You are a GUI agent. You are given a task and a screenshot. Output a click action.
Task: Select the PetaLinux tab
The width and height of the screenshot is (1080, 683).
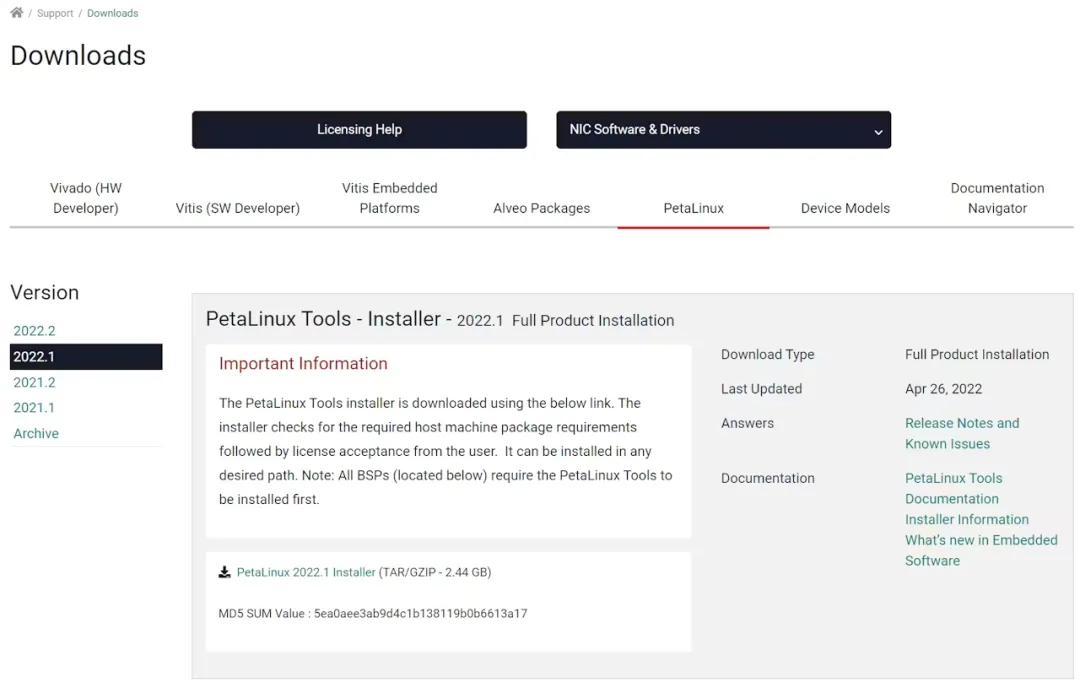click(694, 208)
